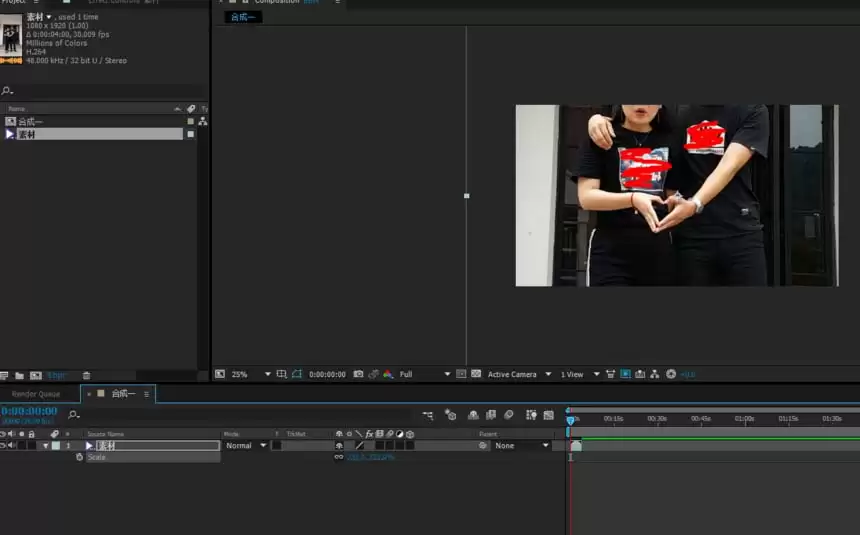This screenshot has height=535, width=860.
Task: Click the composition flowchart icon
Action: [655, 374]
